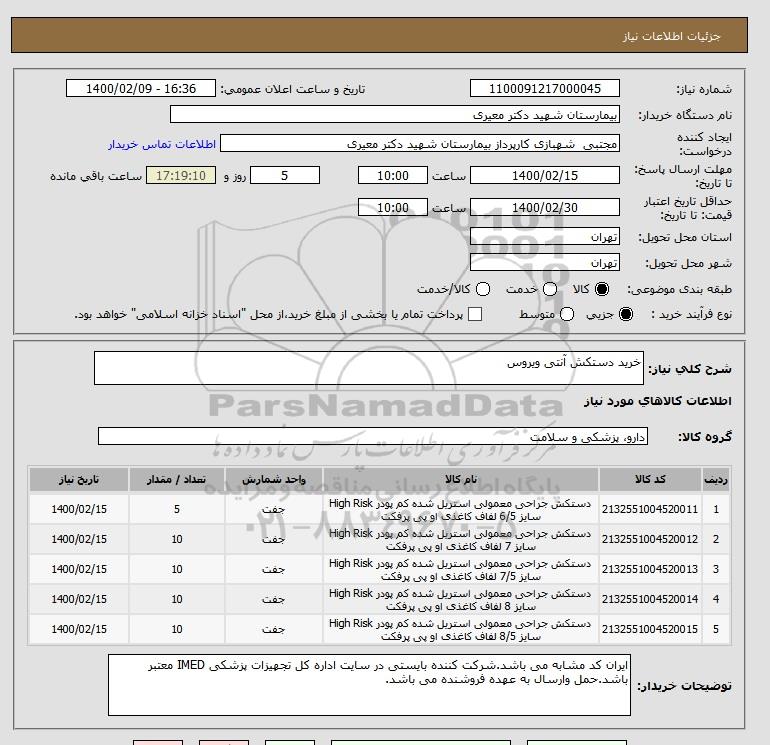Click product code 2132551004520013
The height and width of the screenshot is (745, 770).
pos(650,569)
